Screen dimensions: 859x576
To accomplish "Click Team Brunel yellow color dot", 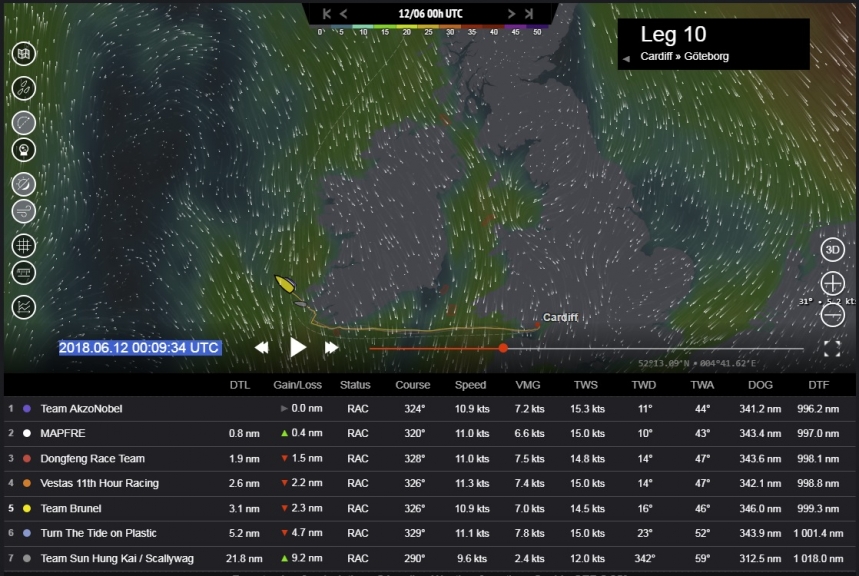I will pos(27,508).
